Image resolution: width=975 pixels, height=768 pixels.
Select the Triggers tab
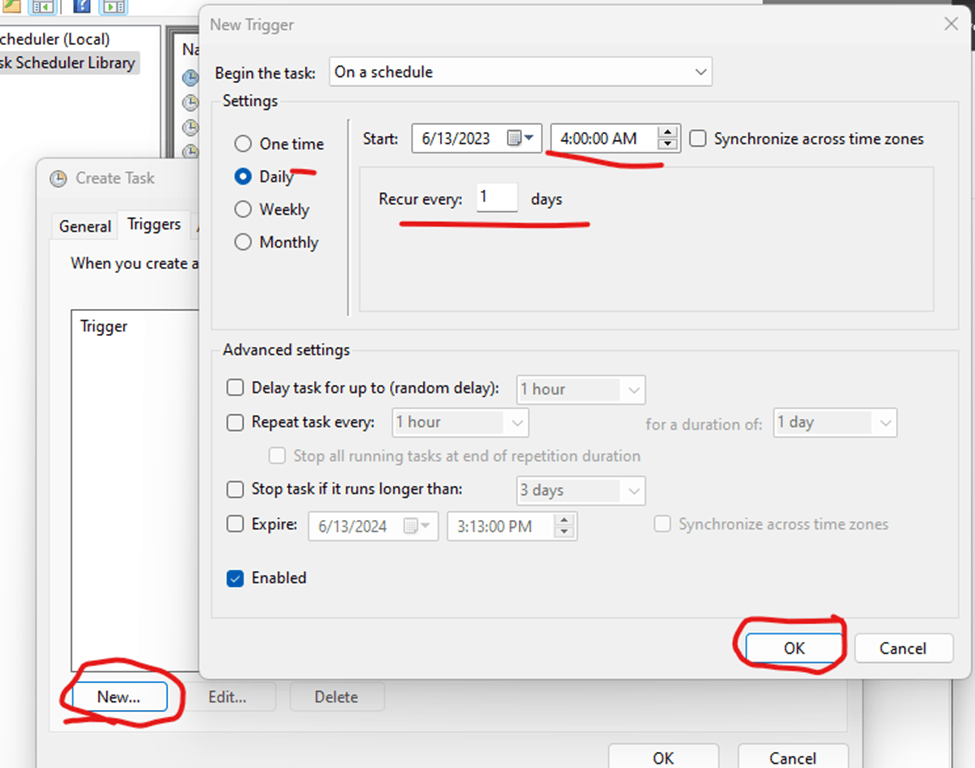click(x=154, y=225)
